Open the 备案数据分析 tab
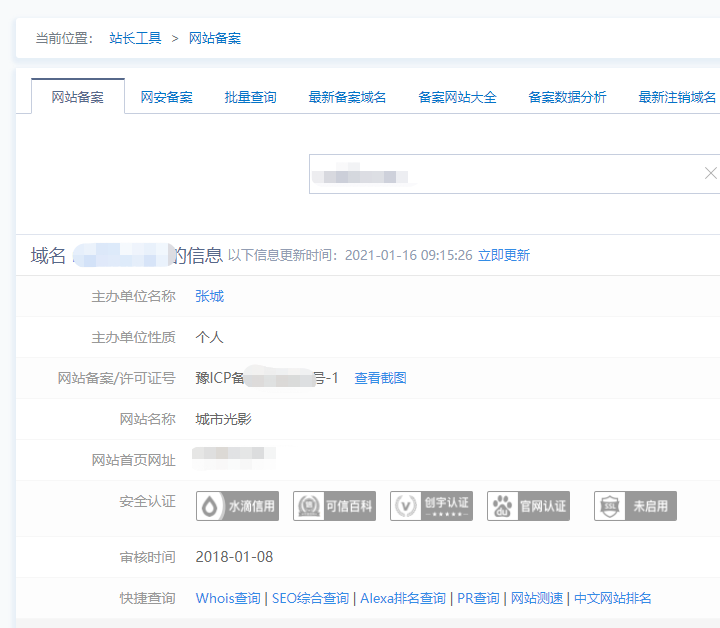The width and height of the screenshot is (720, 628). pyautogui.click(x=567, y=97)
